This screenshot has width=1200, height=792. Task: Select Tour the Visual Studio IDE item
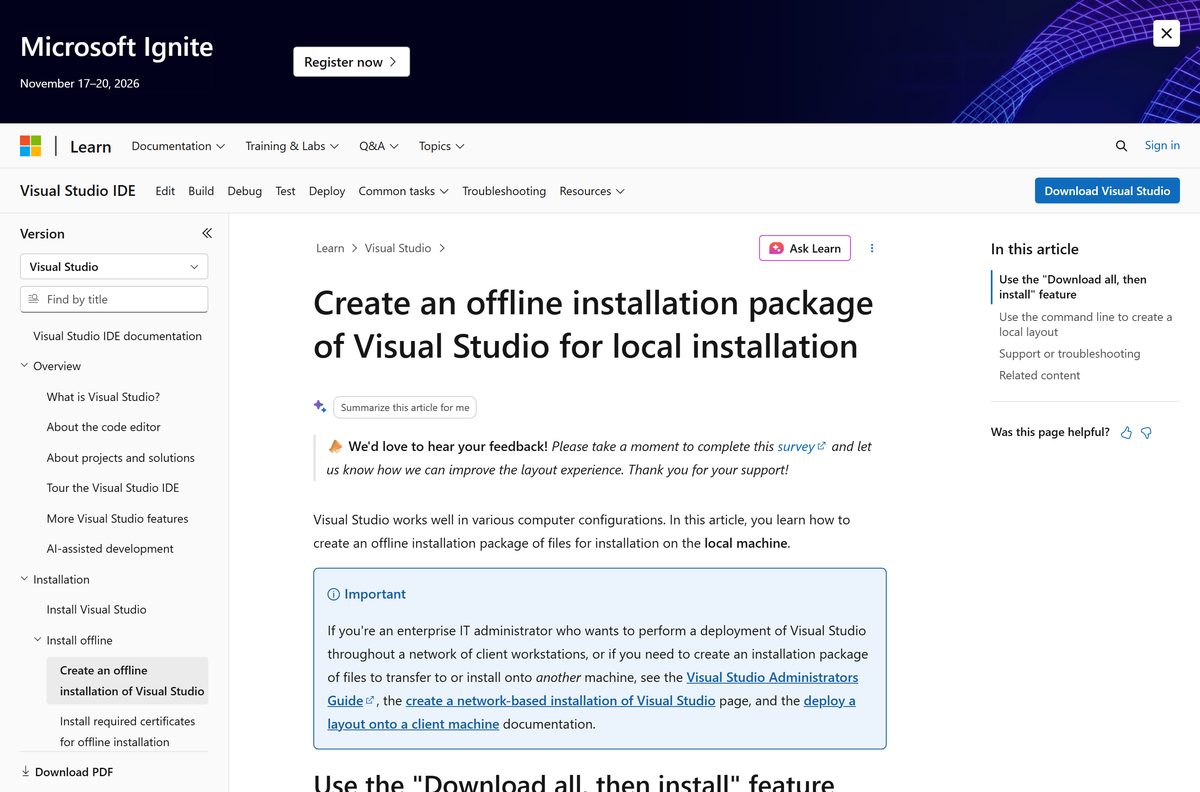tap(113, 488)
